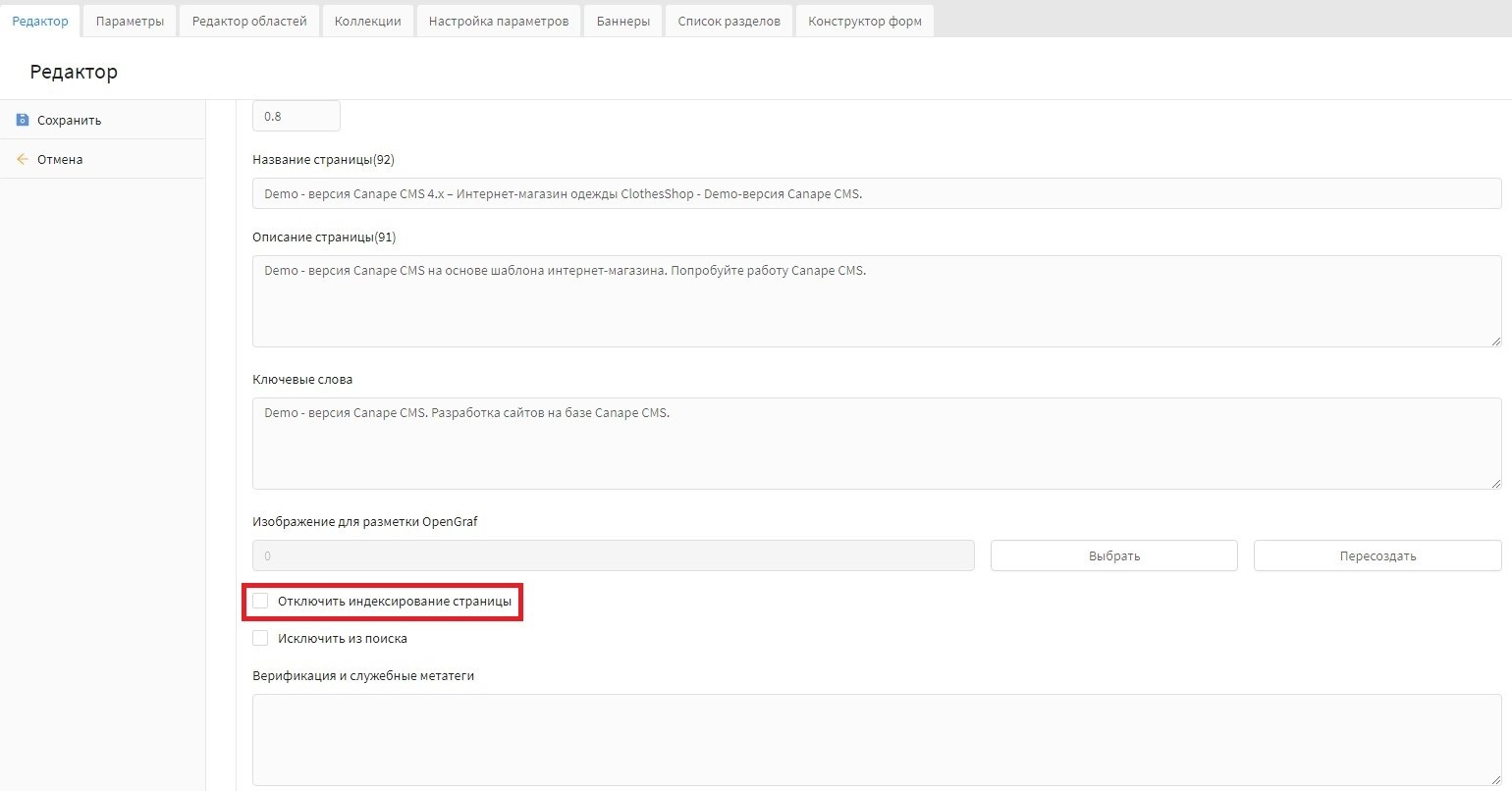Tick the "Исключить из поиска" checkbox
1512x791 pixels.
pos(260,638)
